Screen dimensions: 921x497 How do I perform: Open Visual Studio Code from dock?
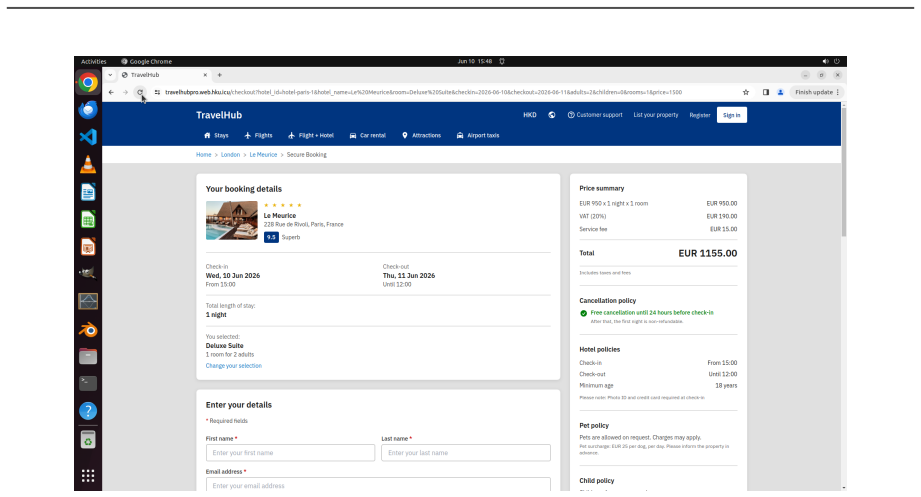88,137
